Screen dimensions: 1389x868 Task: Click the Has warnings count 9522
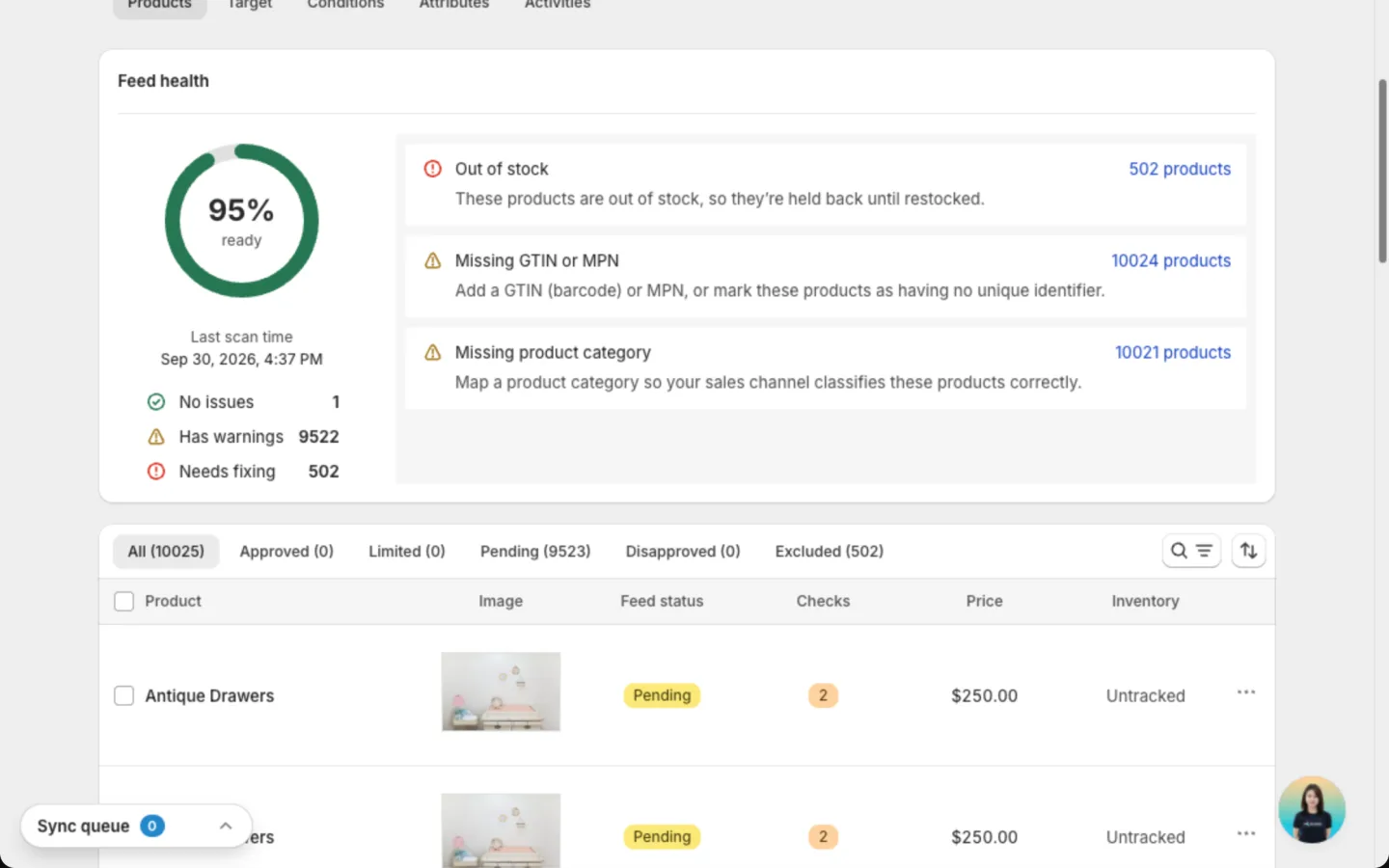318,437
